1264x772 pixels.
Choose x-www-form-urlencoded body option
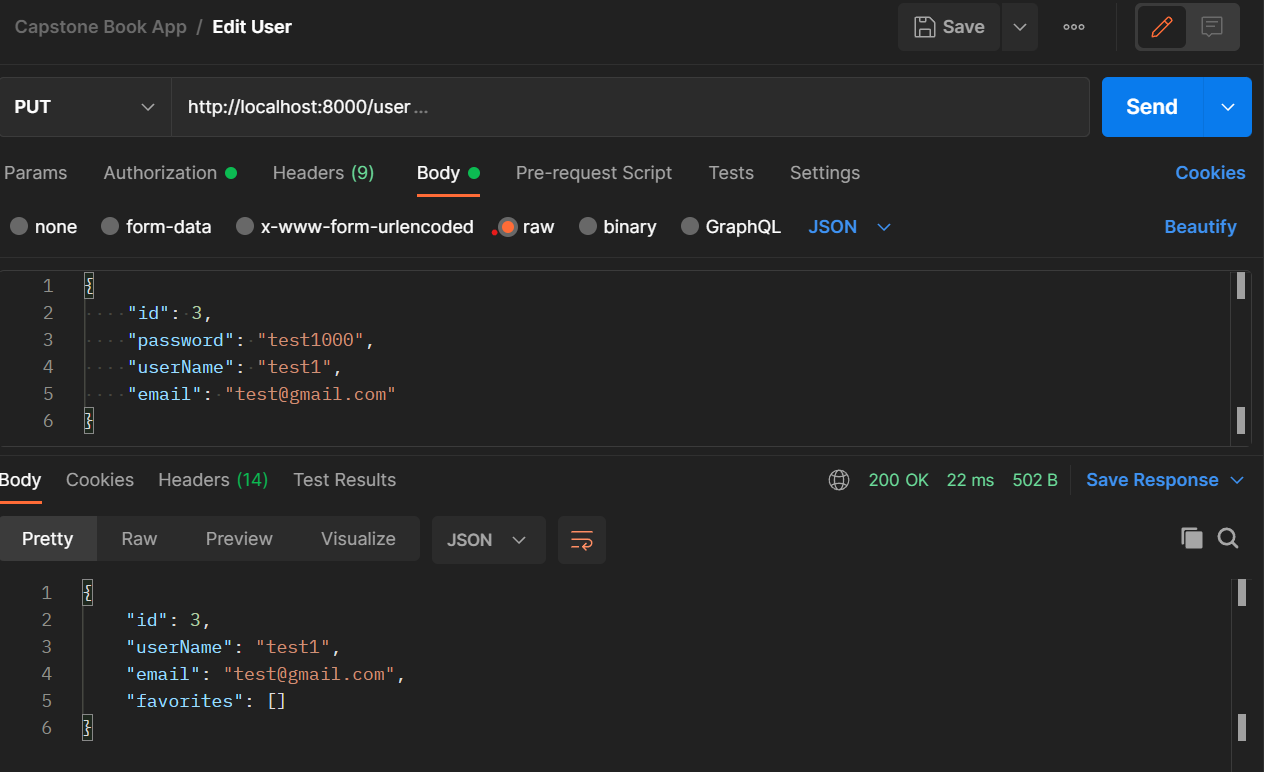(355, 227)
